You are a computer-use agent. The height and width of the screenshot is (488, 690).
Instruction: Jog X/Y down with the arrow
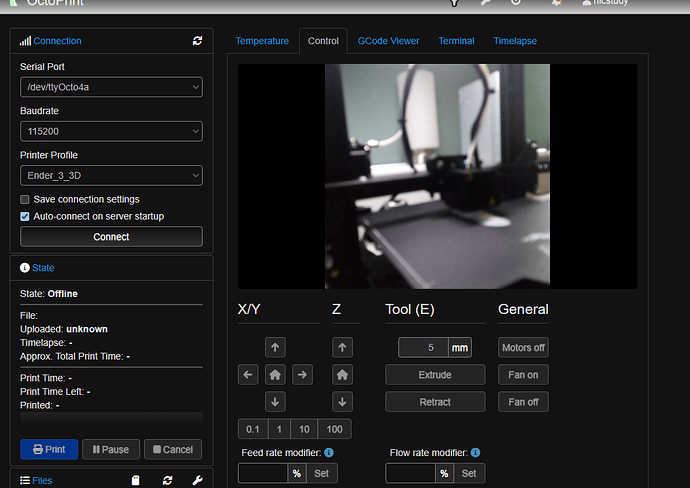pos(275,402)
